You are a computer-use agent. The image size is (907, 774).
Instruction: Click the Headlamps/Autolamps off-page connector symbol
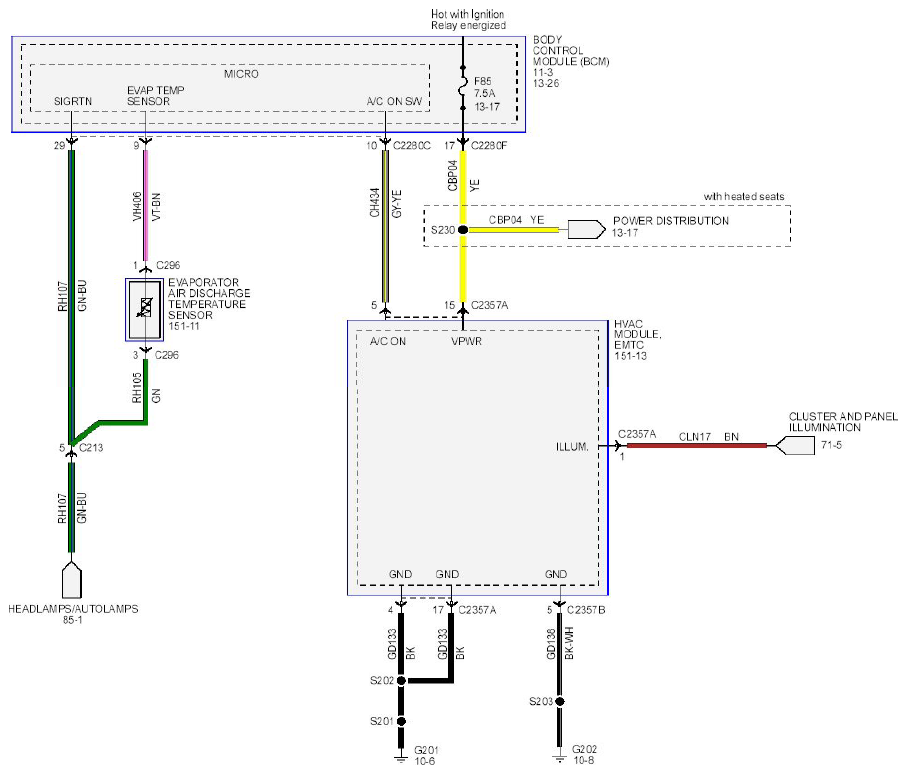[x=71, y=581]
